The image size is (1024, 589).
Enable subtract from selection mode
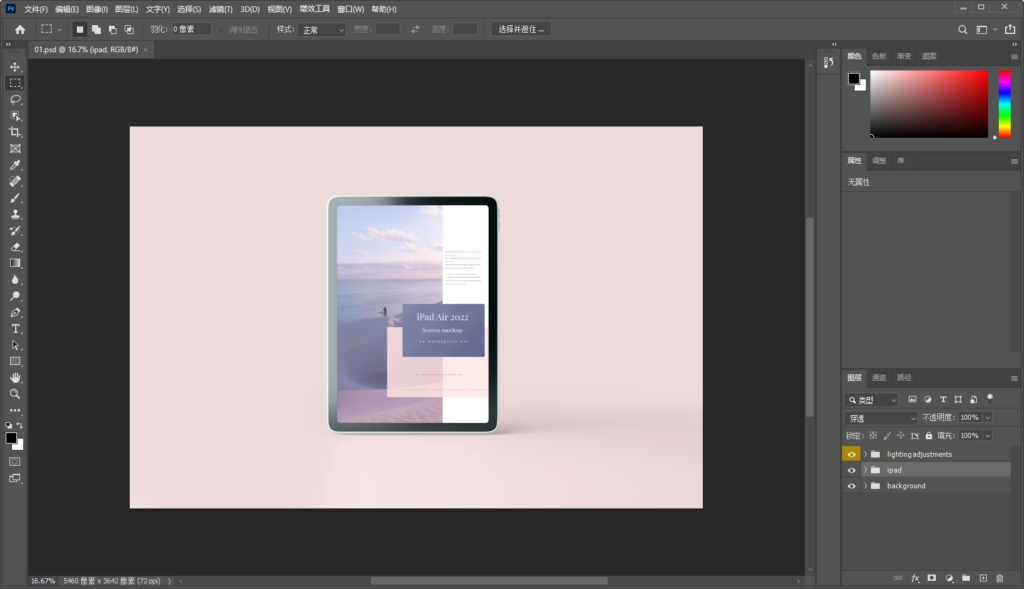(112, 29)
